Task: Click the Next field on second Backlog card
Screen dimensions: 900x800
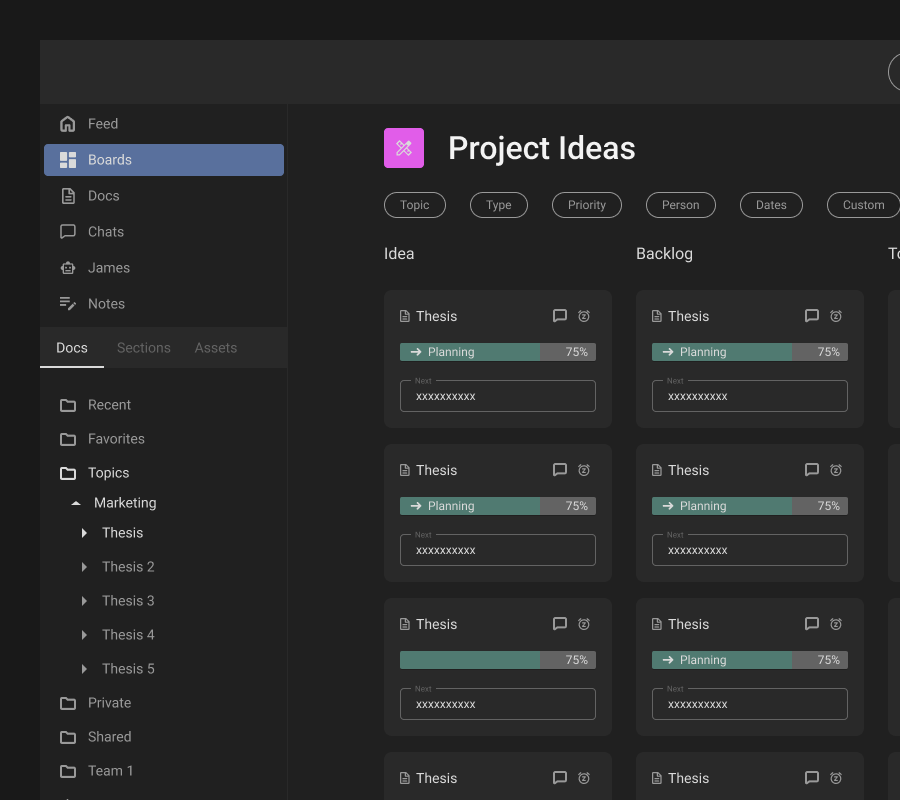Action: click(x=750, y=550)
